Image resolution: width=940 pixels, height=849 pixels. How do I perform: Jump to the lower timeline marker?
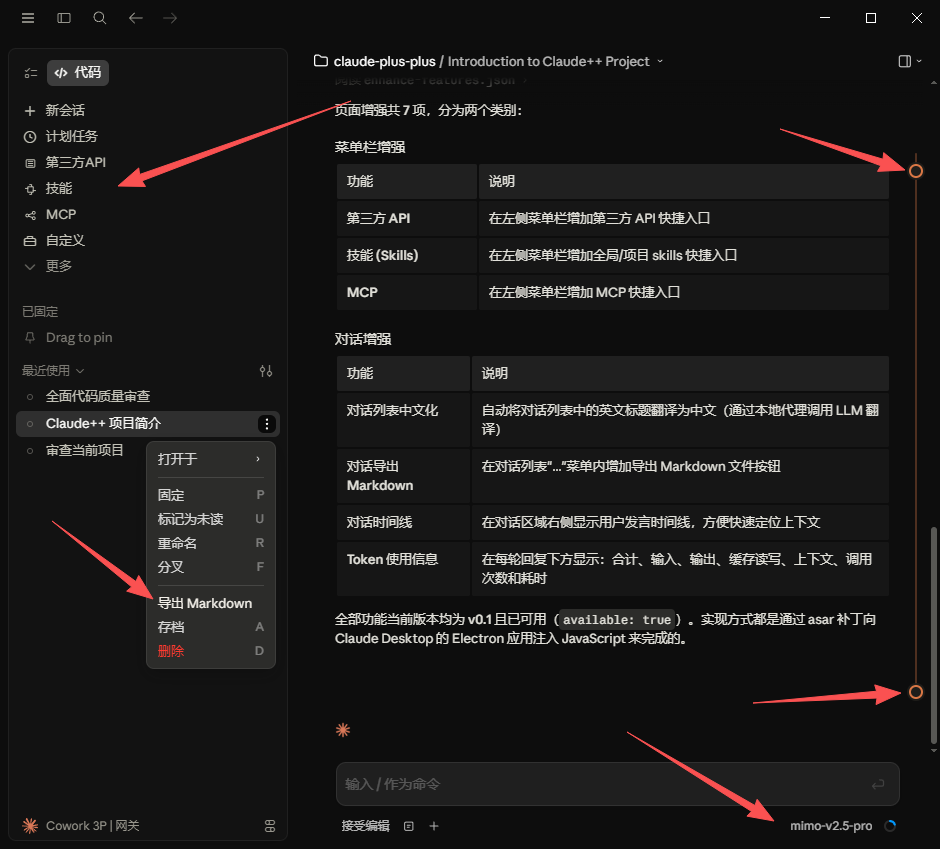[915, 693]
